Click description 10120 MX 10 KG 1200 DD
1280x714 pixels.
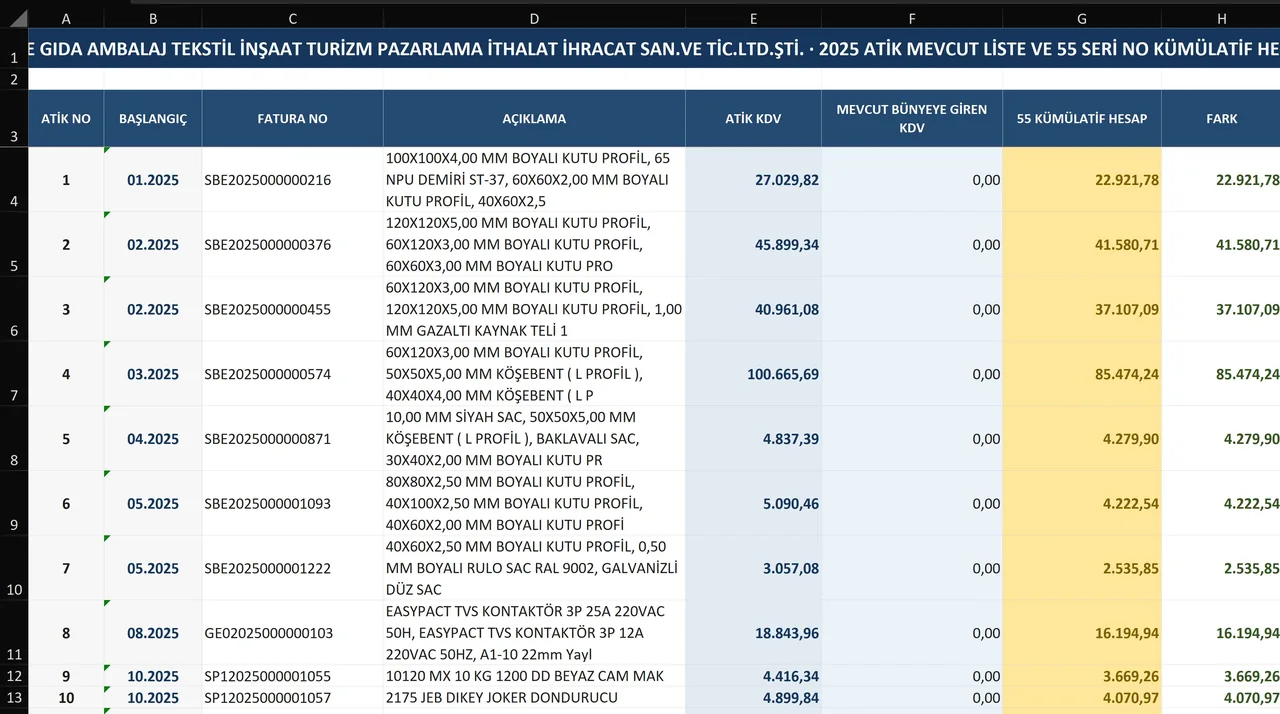point(534,676)
